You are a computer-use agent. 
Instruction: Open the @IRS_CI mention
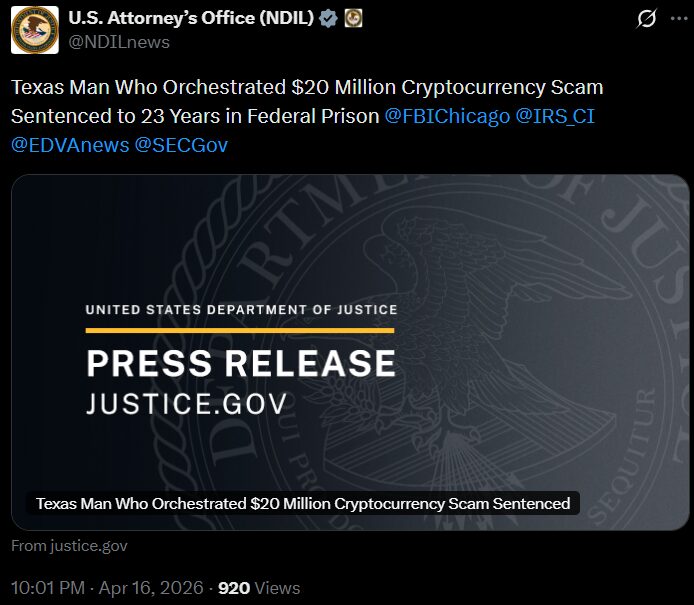point(554,116)
